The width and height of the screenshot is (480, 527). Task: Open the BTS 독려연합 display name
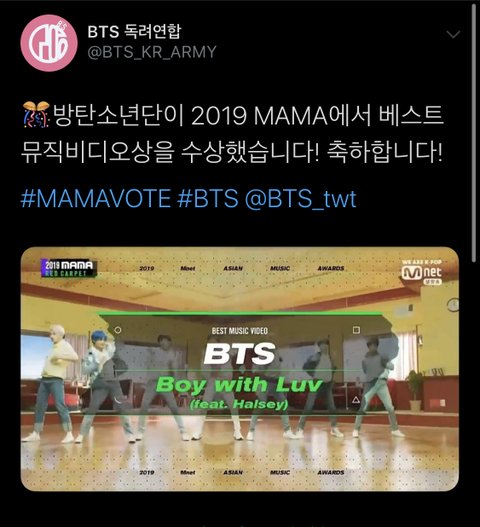pos(134,31)
